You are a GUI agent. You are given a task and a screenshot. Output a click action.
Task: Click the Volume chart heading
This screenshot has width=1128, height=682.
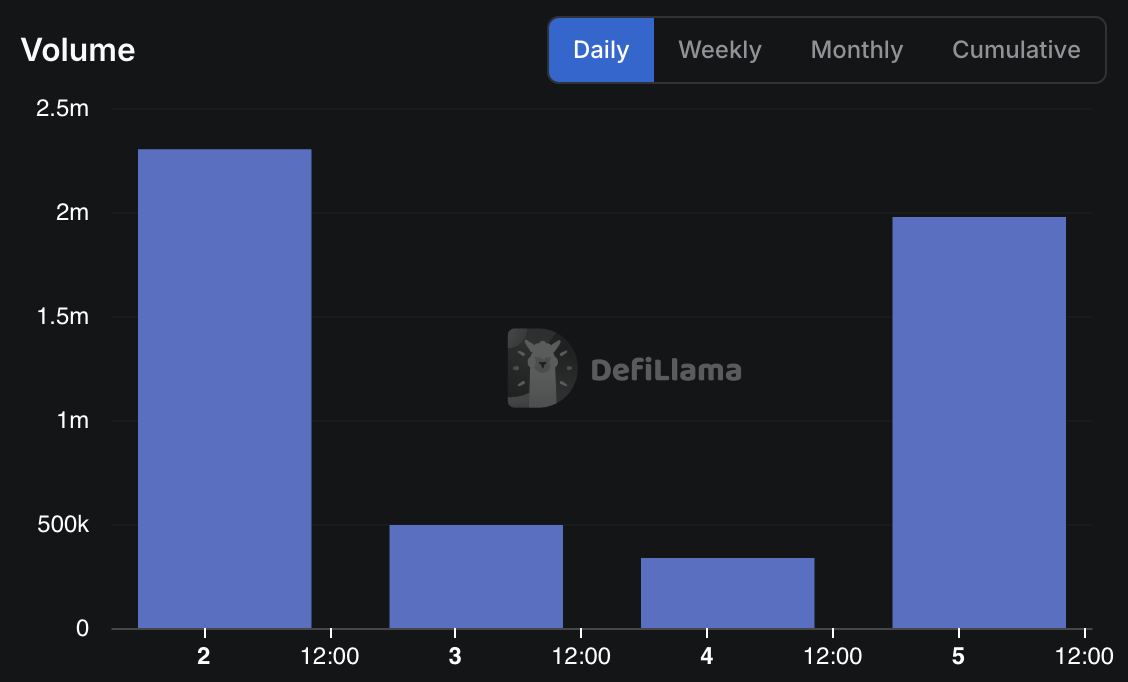click(x=78, y=50)
